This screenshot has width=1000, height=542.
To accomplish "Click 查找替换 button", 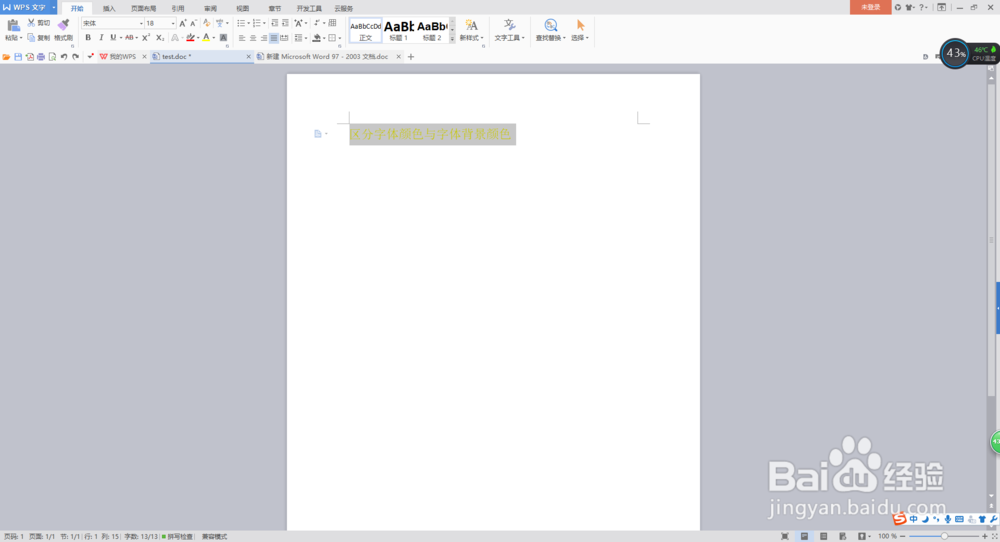I will pyautogui.click(x=550, y=30).
